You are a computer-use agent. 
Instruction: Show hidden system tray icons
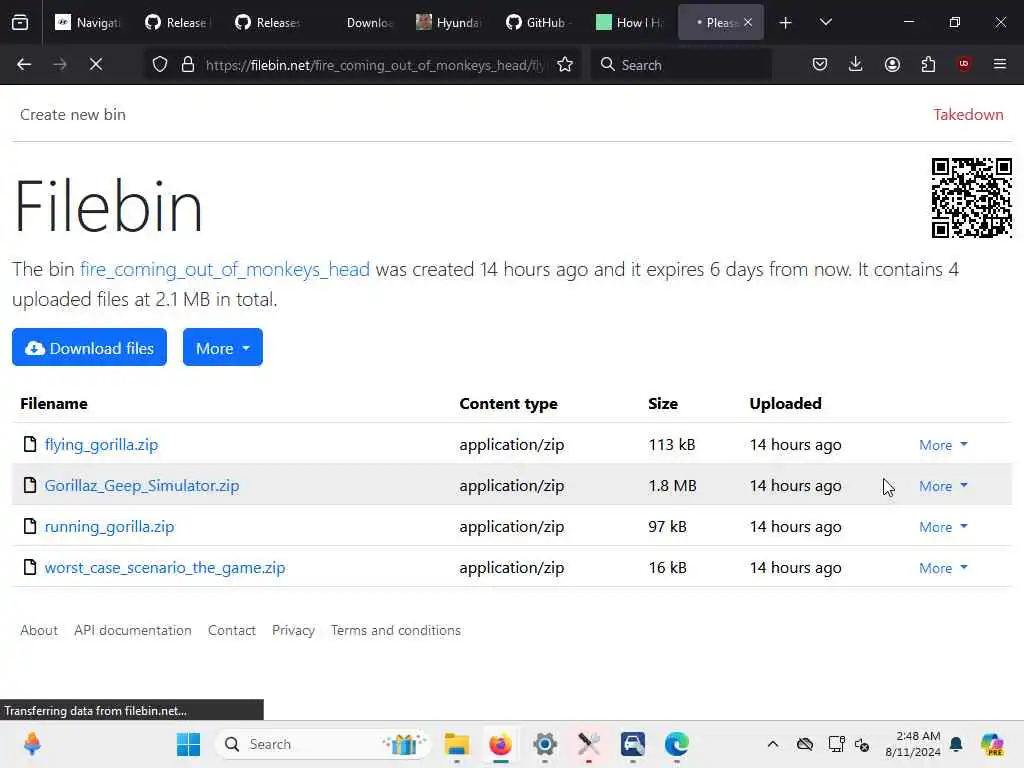click(773, 744)
